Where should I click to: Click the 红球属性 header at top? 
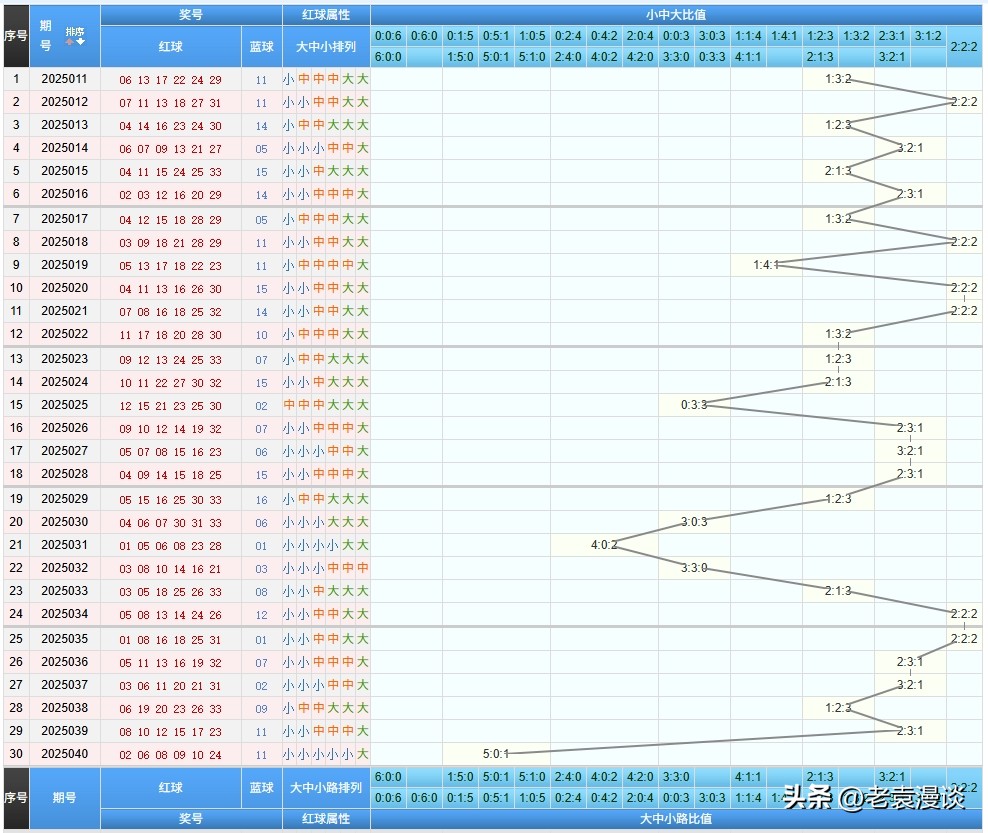325,15
